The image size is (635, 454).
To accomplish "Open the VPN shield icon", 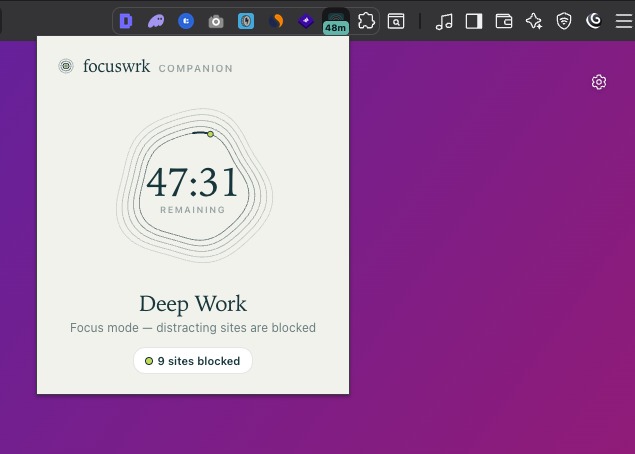I will coord(564,21).
